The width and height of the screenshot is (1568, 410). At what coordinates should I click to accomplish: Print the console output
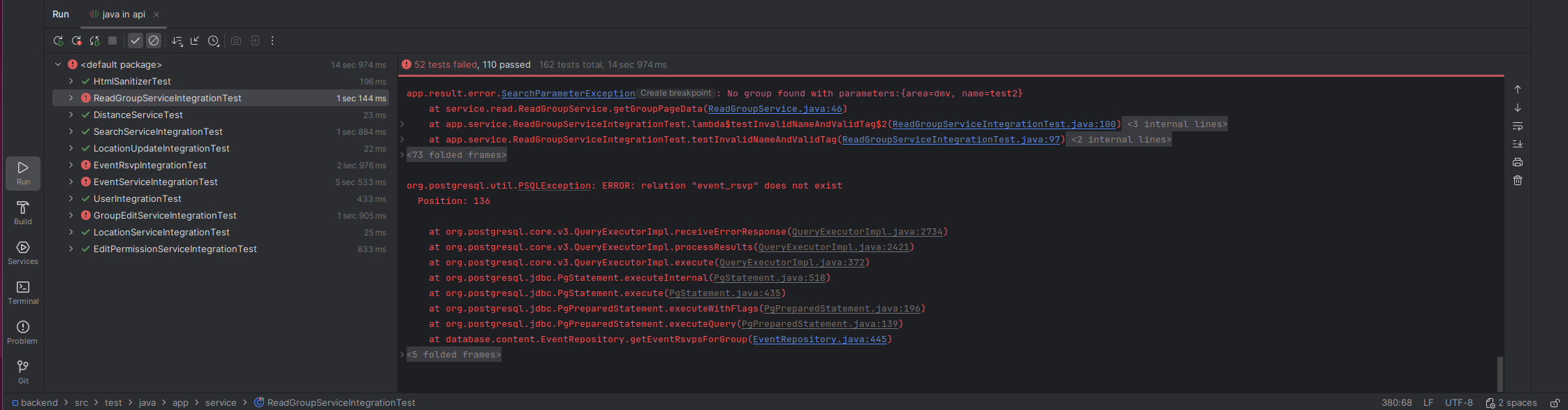[x=1518, y=162]
